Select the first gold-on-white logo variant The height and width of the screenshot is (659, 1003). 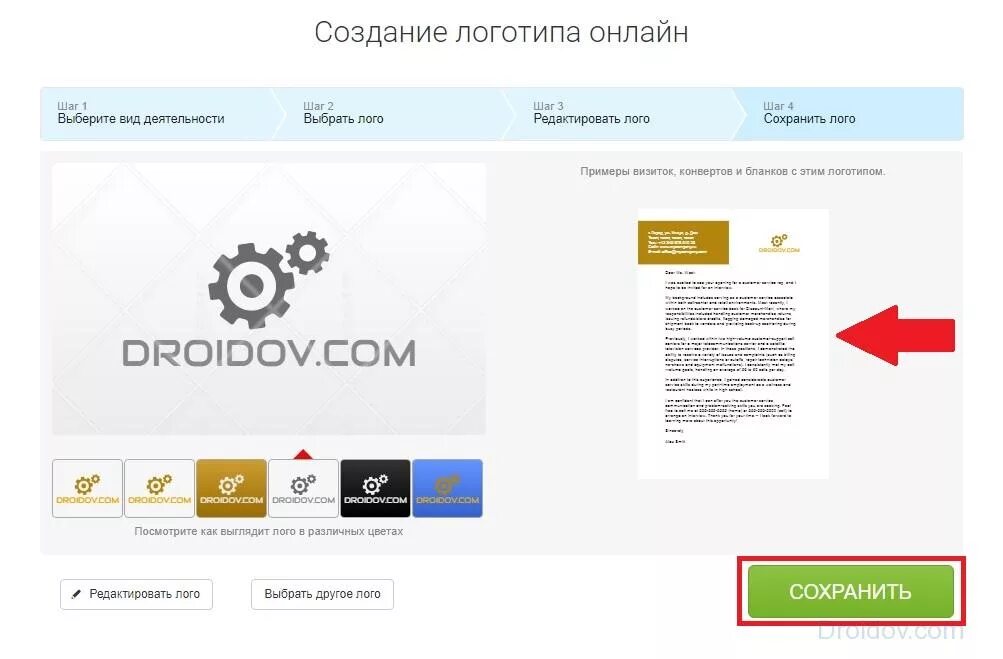[x=87, y=488]
